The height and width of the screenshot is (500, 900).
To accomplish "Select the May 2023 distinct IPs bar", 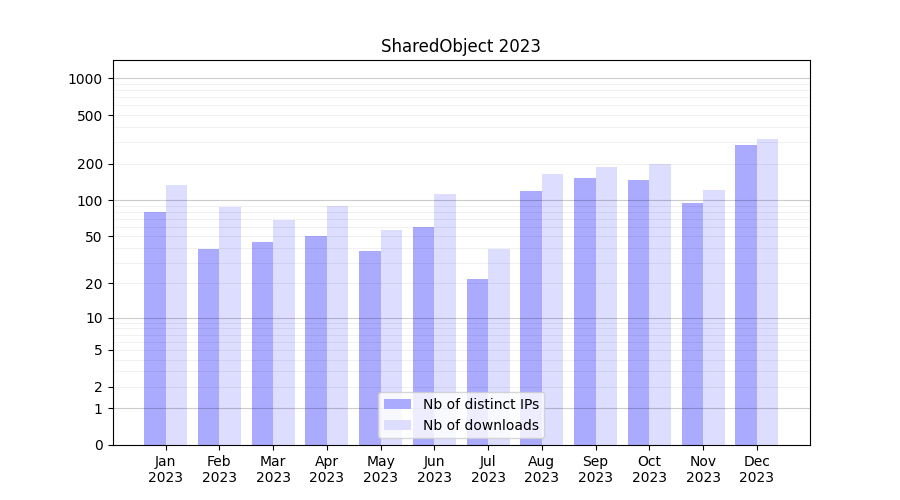I will tap(370, 348).
